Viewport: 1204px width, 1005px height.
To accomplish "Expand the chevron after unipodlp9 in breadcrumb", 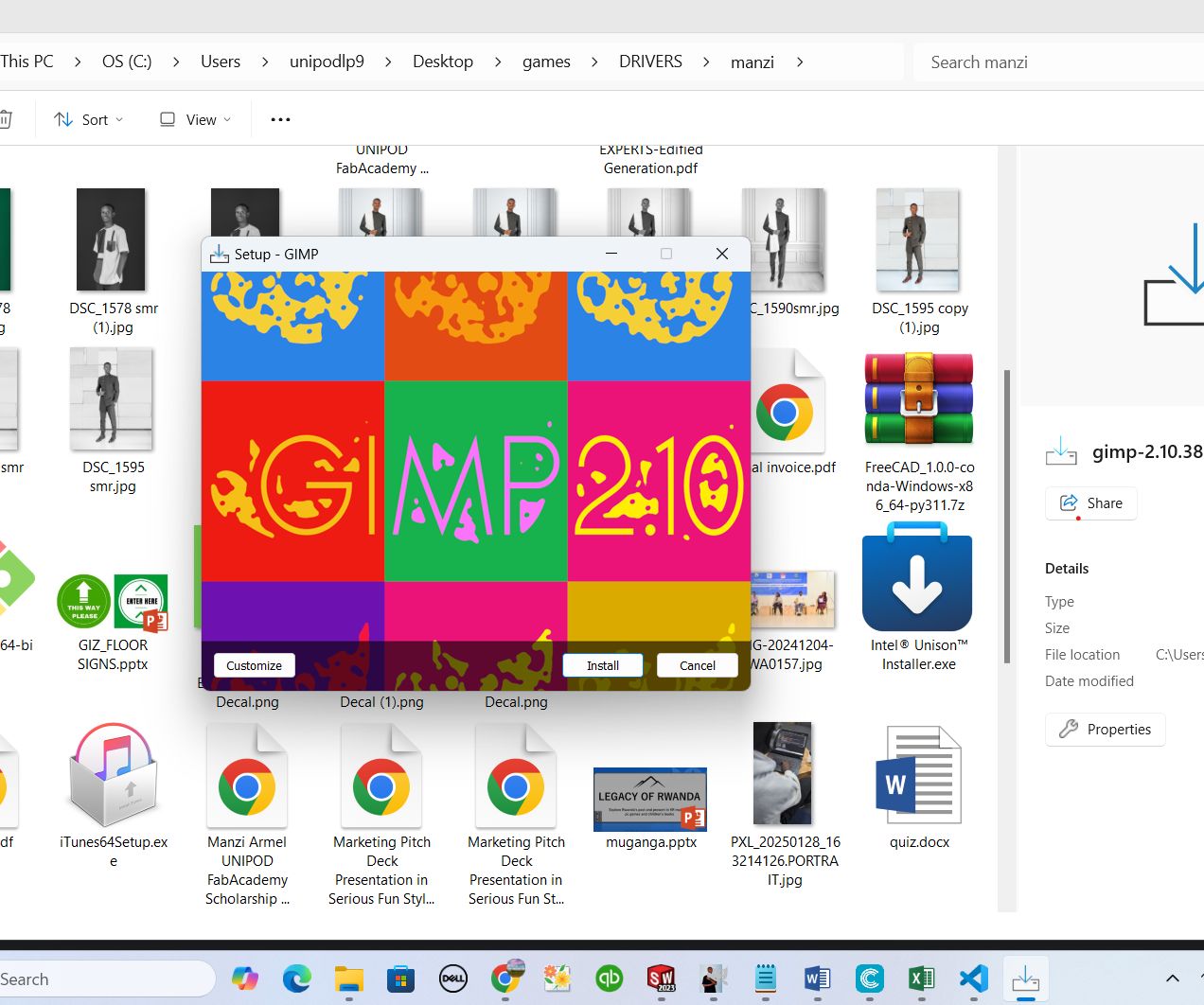I will pyautogui.click(x=388, y=62).
